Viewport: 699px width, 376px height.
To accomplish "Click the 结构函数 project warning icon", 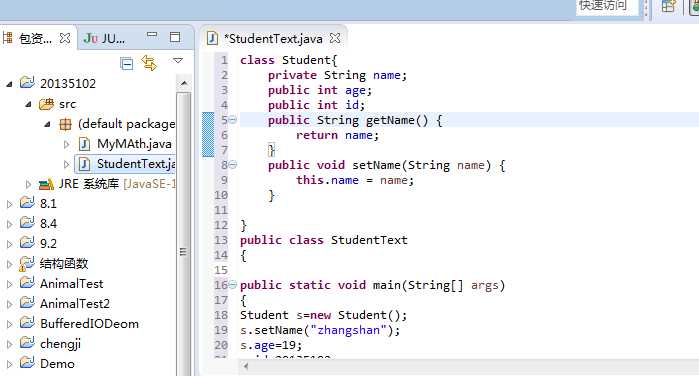I will [26, 264].
